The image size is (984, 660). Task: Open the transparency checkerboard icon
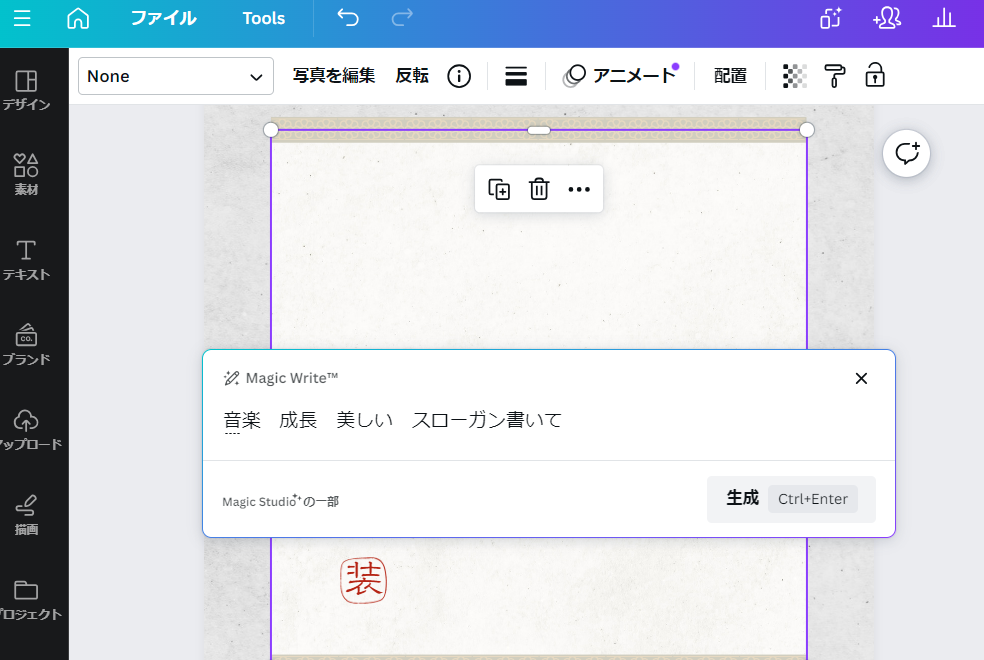[x=794, y=77]
